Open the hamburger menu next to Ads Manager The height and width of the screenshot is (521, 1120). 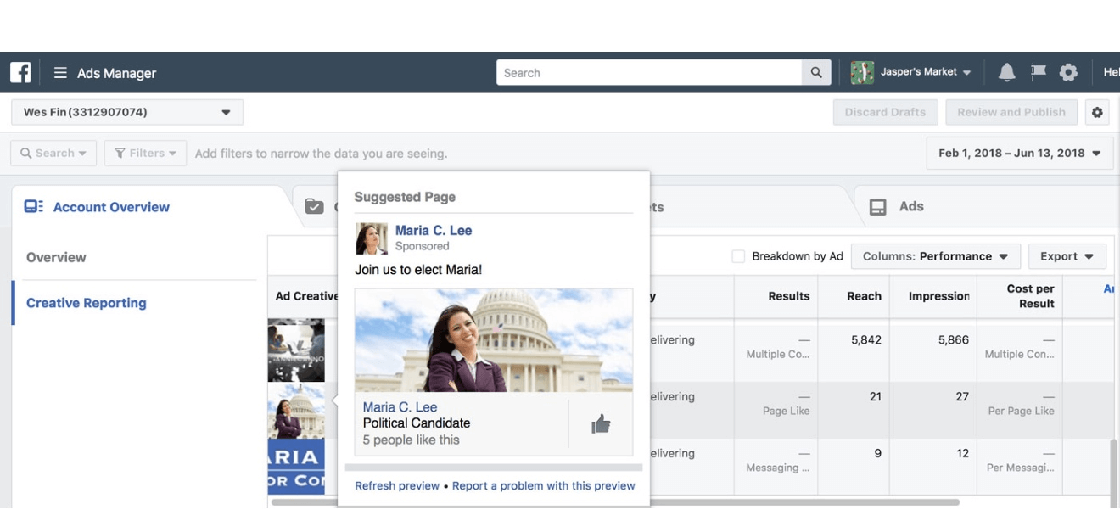coord(60,73)
